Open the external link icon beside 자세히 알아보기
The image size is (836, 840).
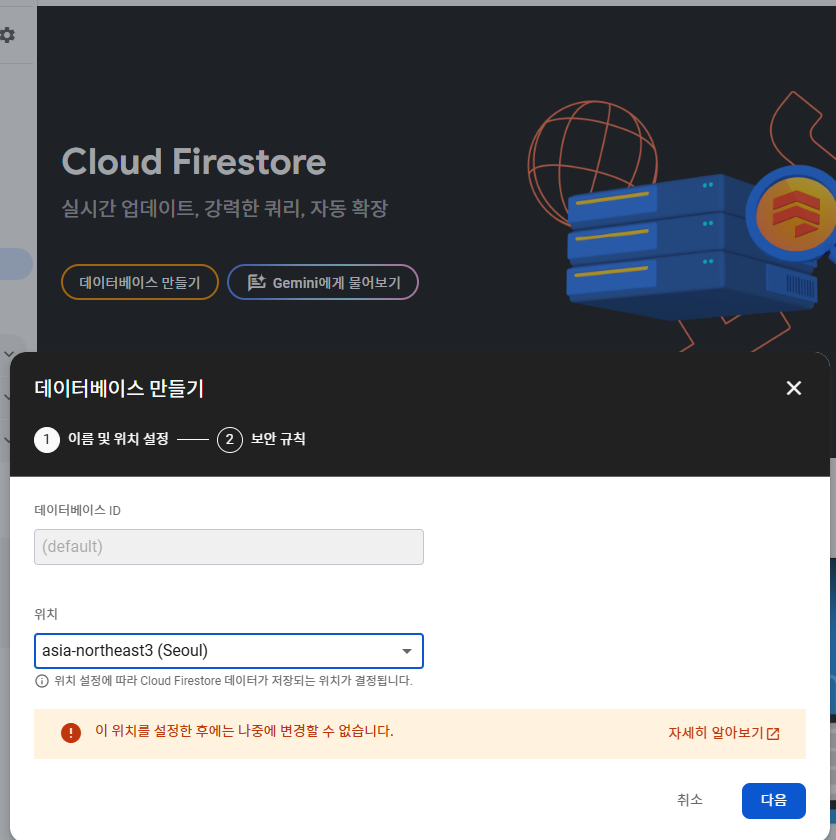[x=773, y=733]
